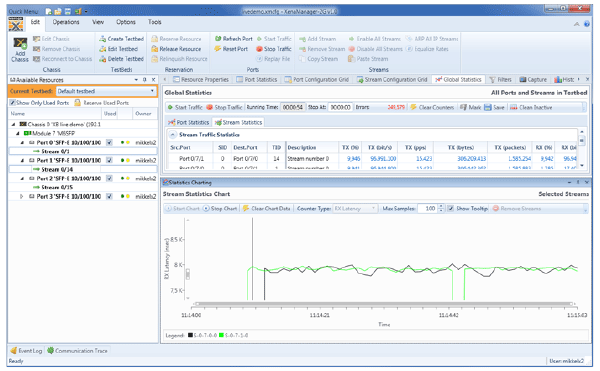Click the Max Samples stepper arrows
Viewport: 600px width, 371px height.
(x=440, y=208)
